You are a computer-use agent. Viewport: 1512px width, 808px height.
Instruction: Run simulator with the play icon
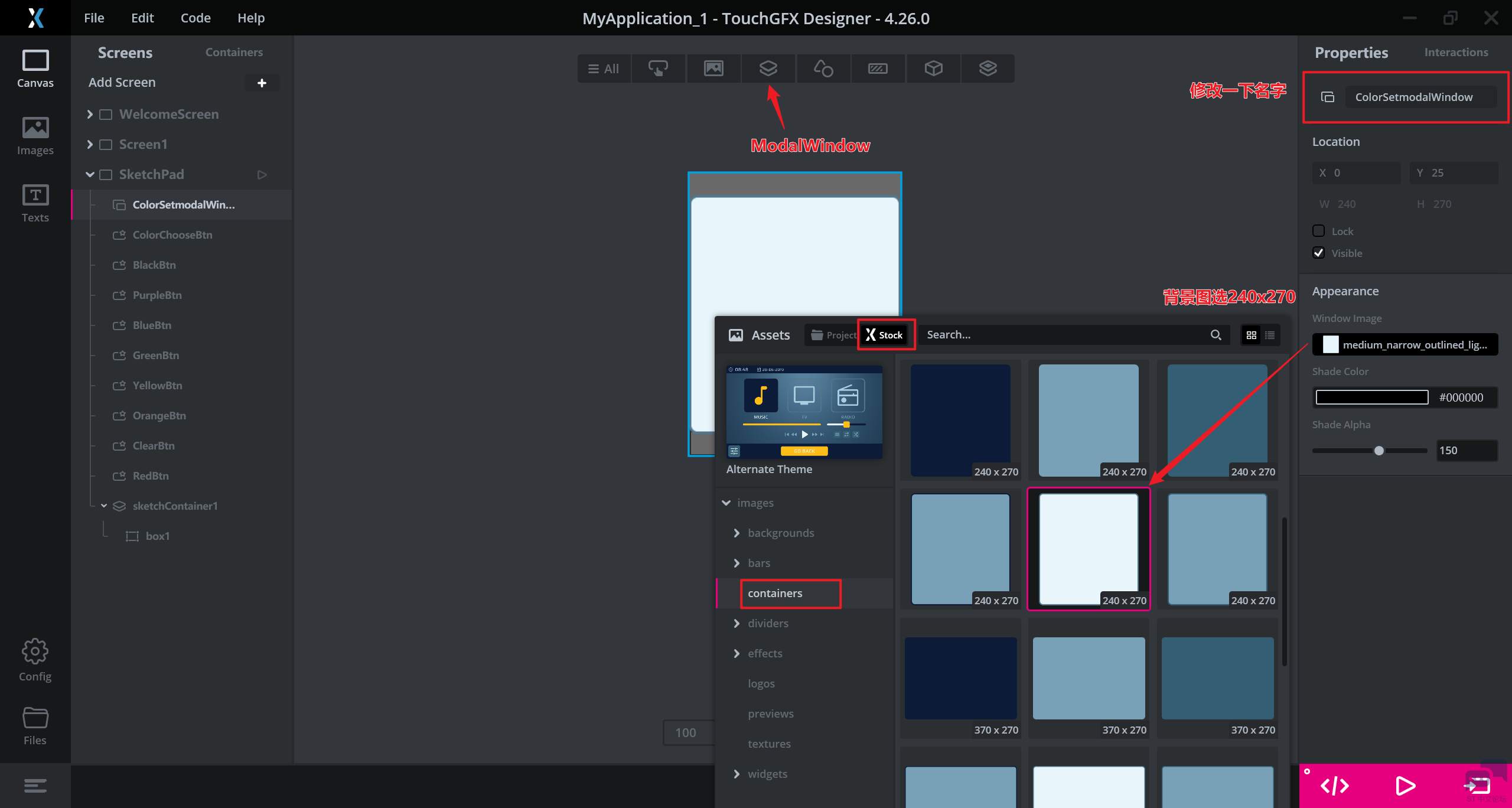click(x=1405, y=786)
